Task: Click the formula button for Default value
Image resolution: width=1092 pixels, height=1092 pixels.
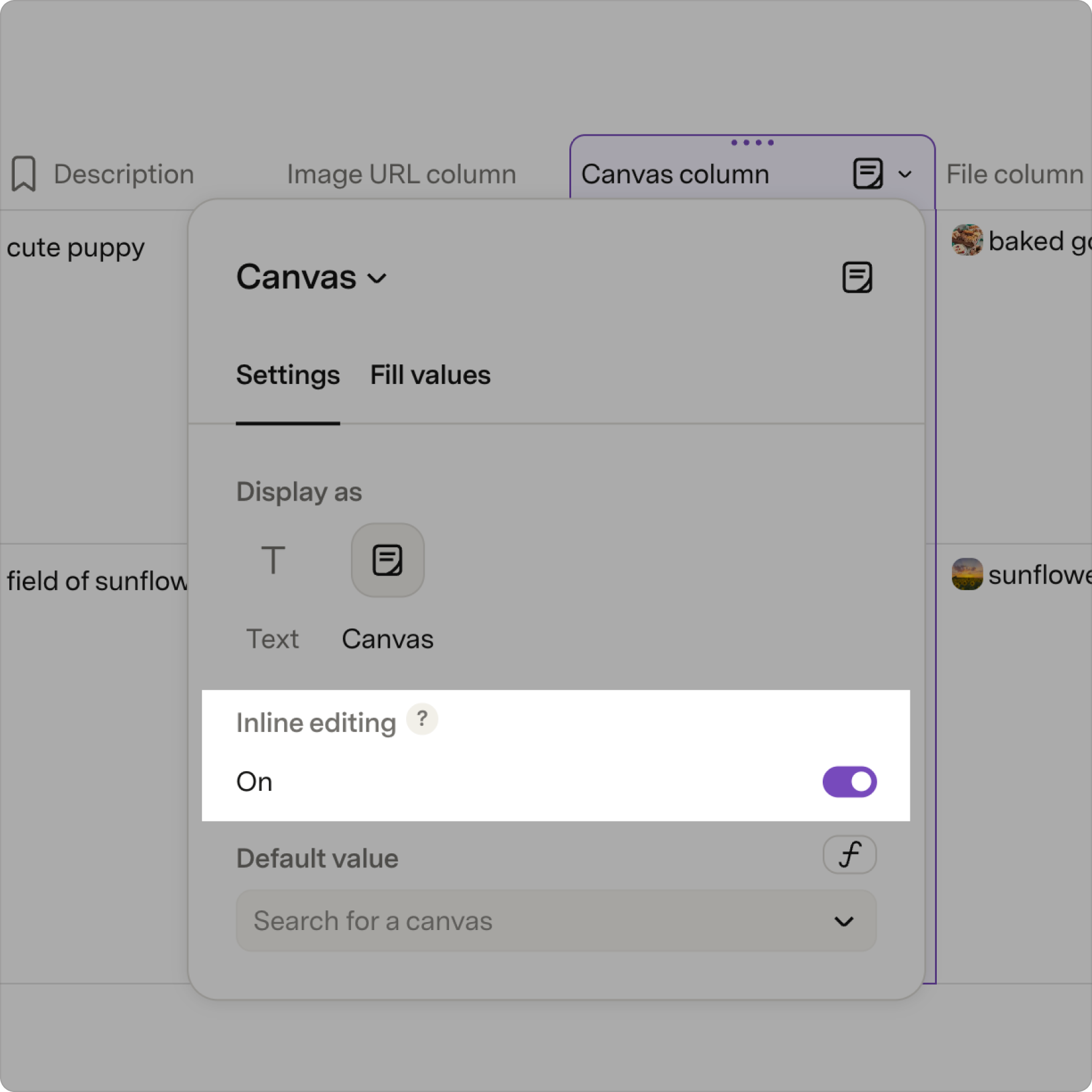Action: point(850,855)
